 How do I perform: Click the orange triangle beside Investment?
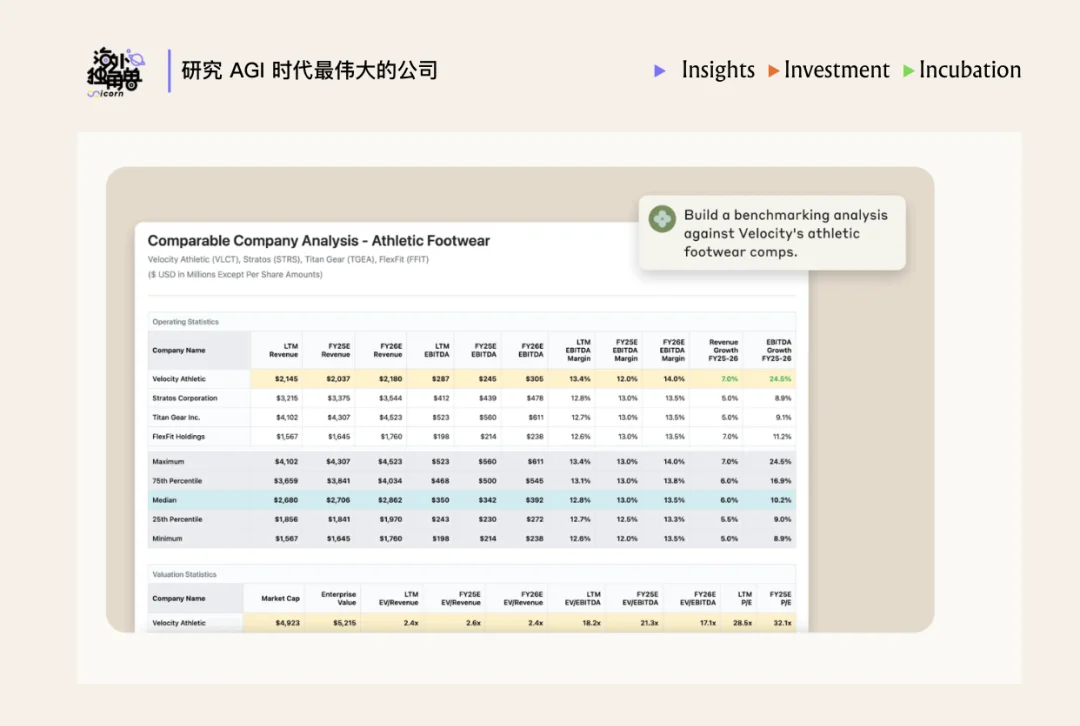(772, 71)
